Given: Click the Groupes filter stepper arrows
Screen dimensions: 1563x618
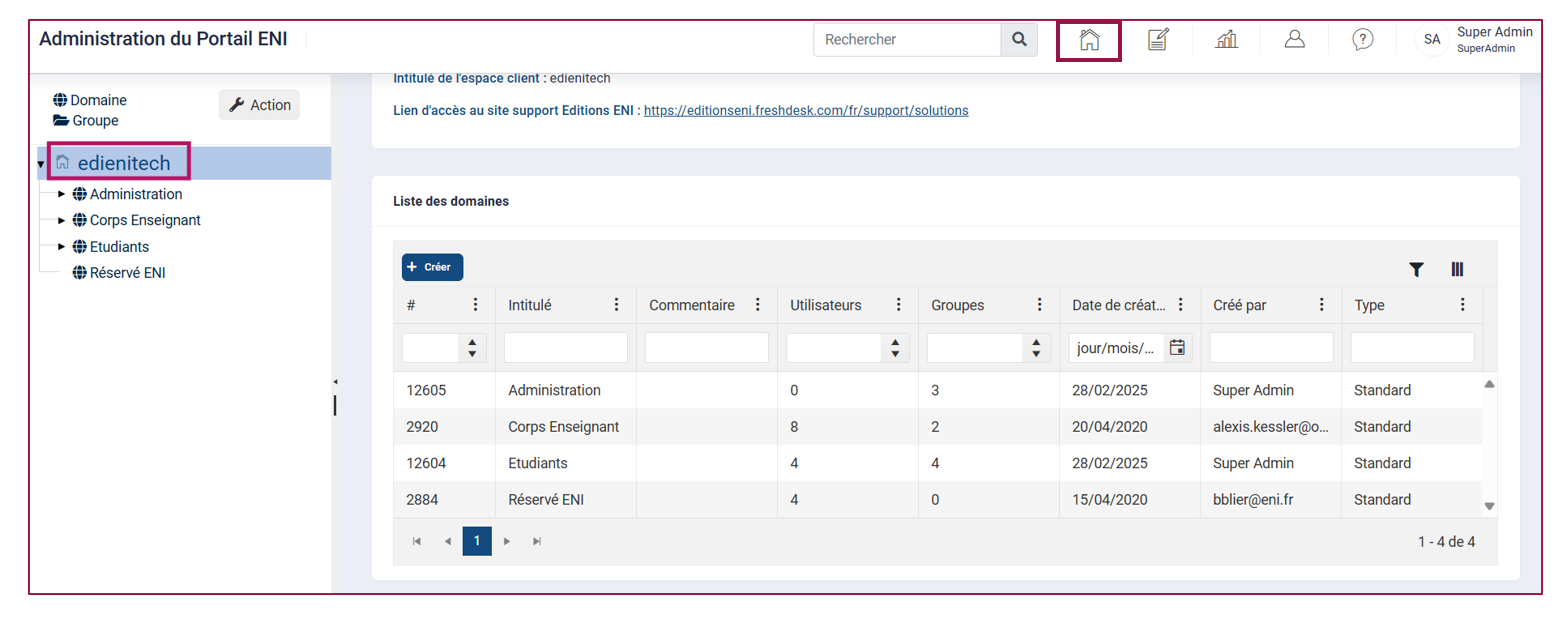Looking at the screenshot, I should click(x=1036, y=348).
